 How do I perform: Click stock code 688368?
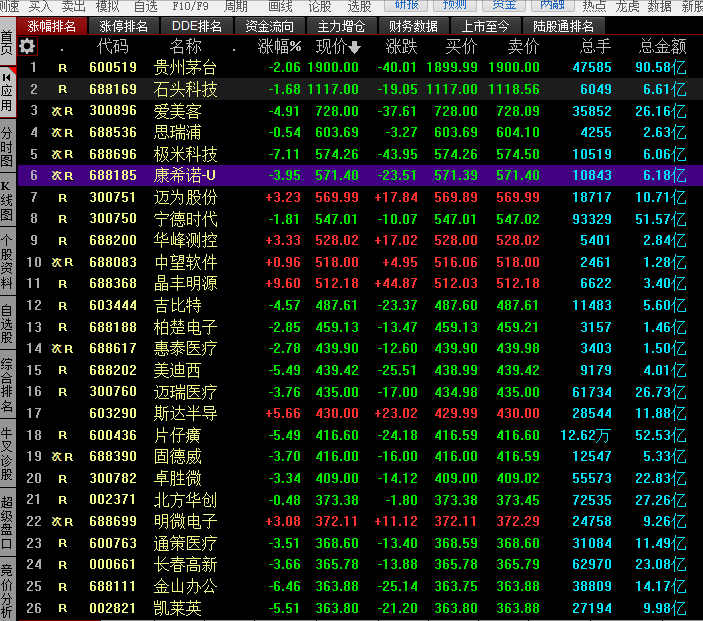click(x=113, y=284)
